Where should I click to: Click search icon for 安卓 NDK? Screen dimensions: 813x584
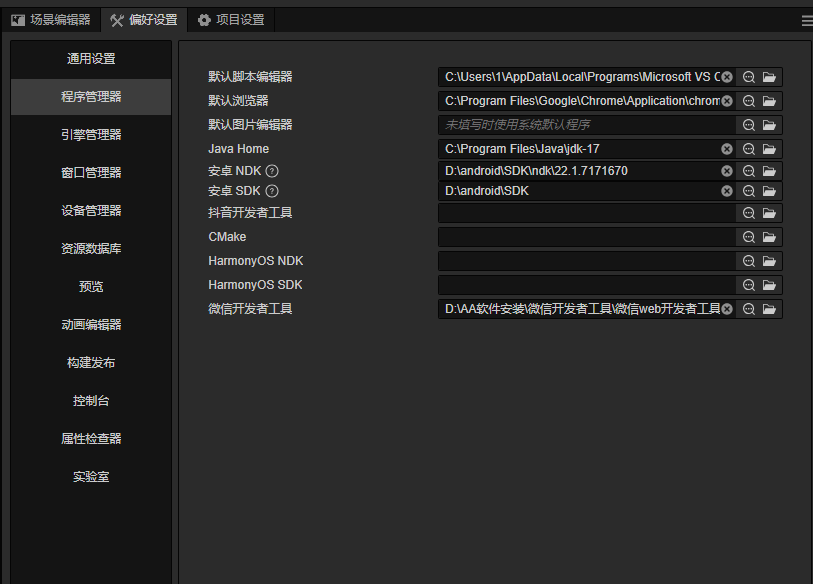(x=749, y=171)
